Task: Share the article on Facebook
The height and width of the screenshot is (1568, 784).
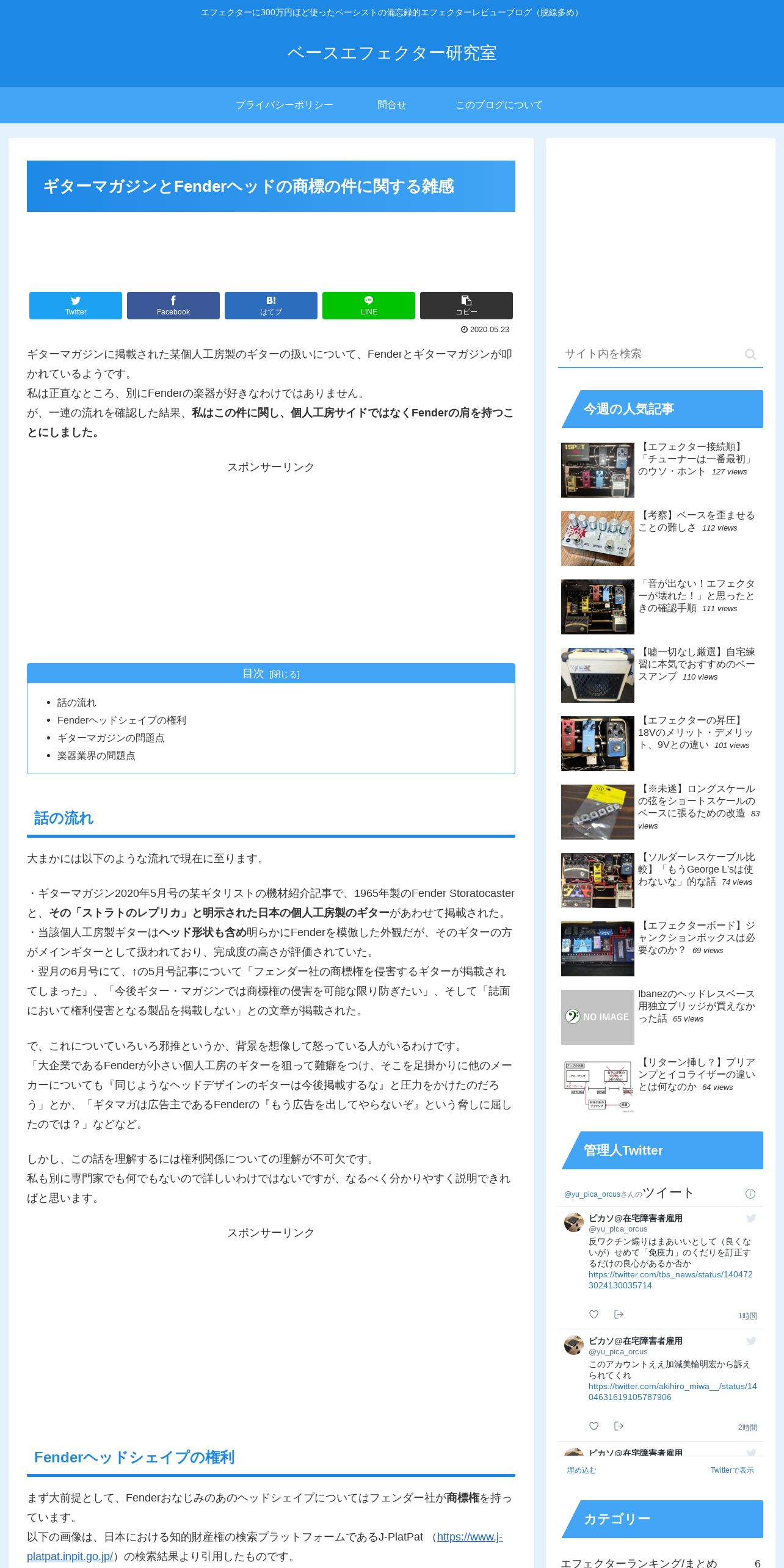Action: click(x=173, y=305)
